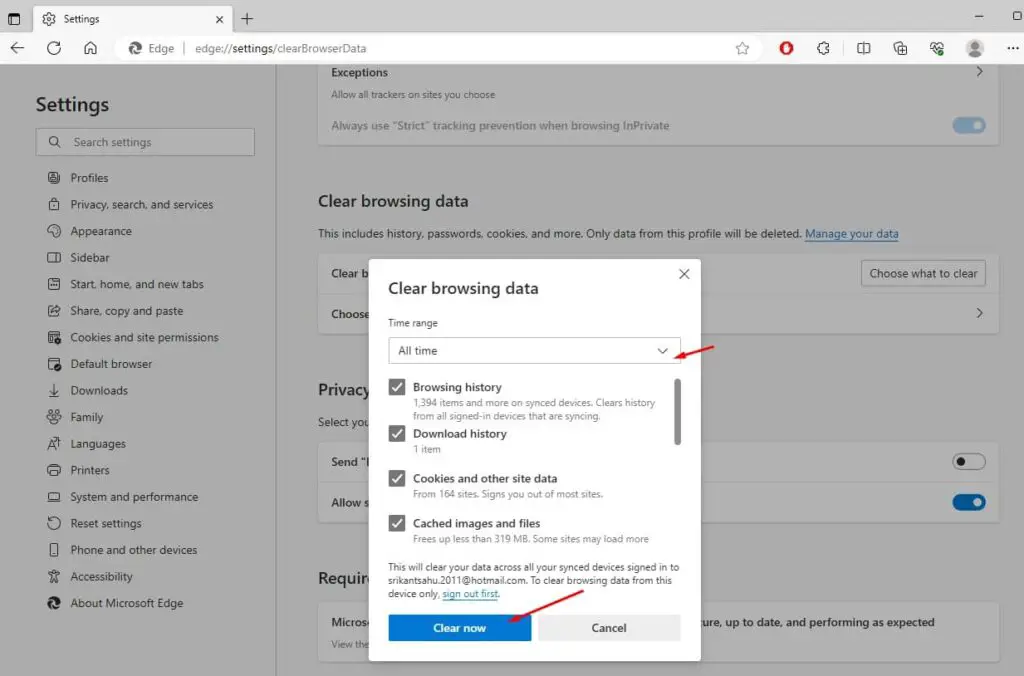Uncheck the Download history option
Image resolution: width=1024 pixels, height=676 pixels.
click(398, 433)
